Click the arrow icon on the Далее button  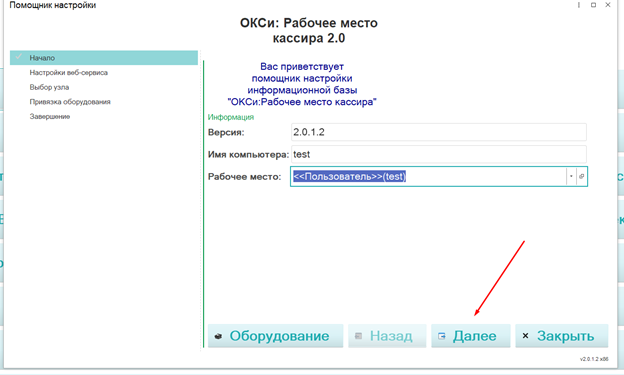tap(441, 336)
